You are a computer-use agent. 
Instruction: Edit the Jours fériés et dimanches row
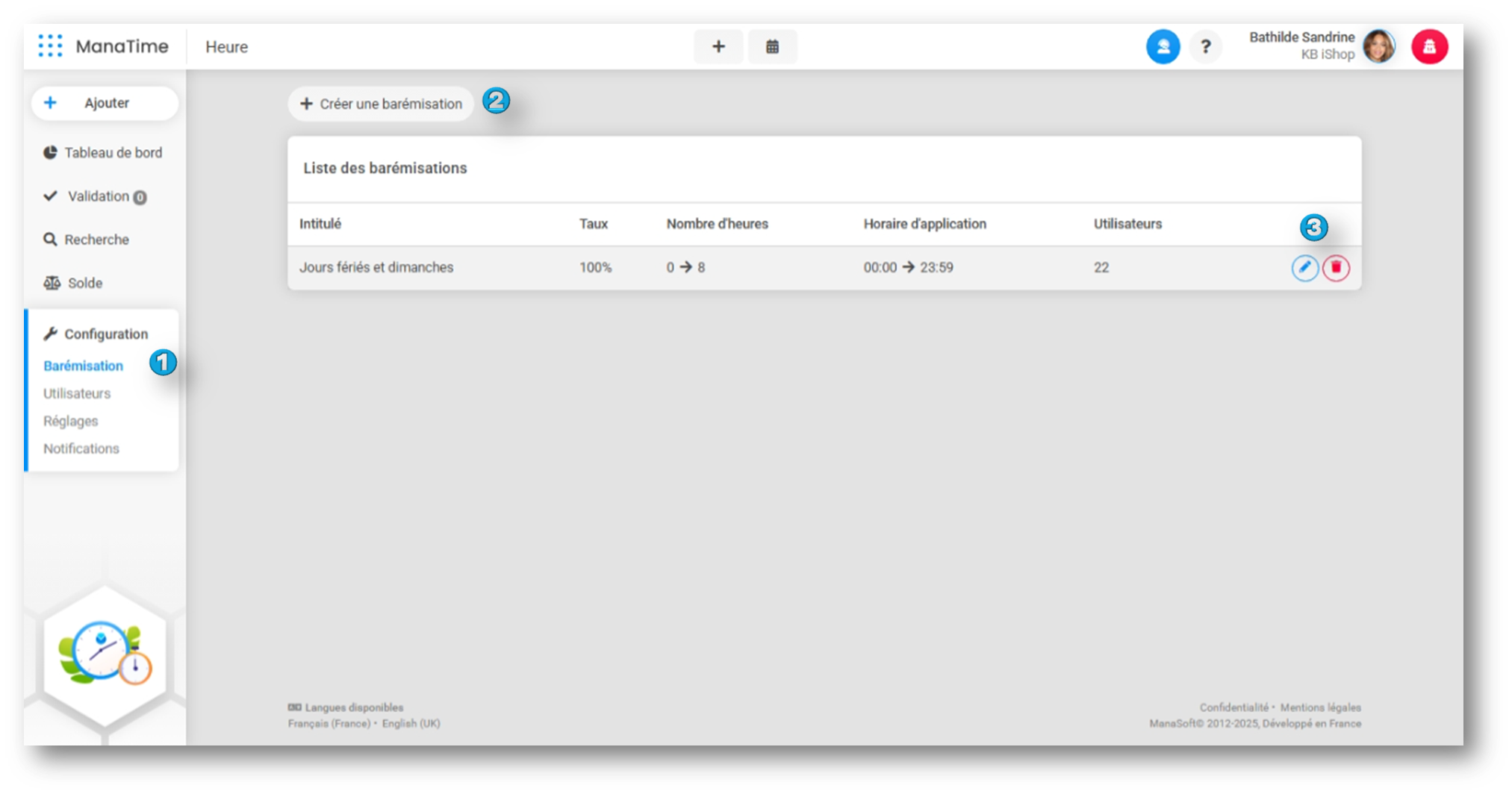tap(1304, 268)
